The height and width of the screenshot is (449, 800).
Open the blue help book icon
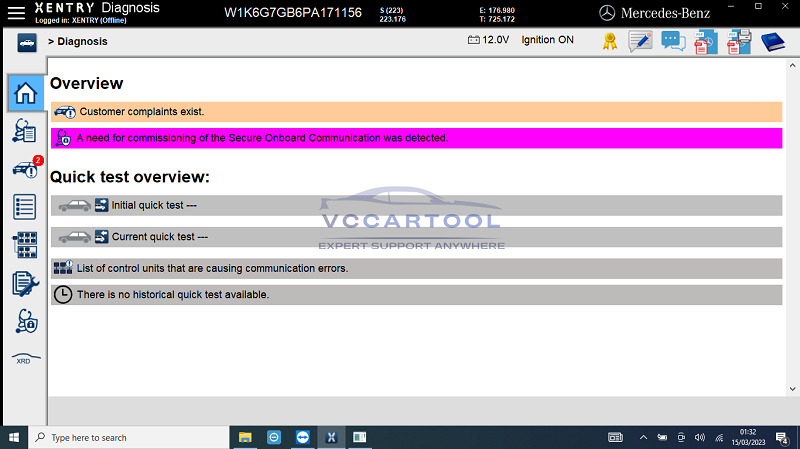click(x=772, y=42)
